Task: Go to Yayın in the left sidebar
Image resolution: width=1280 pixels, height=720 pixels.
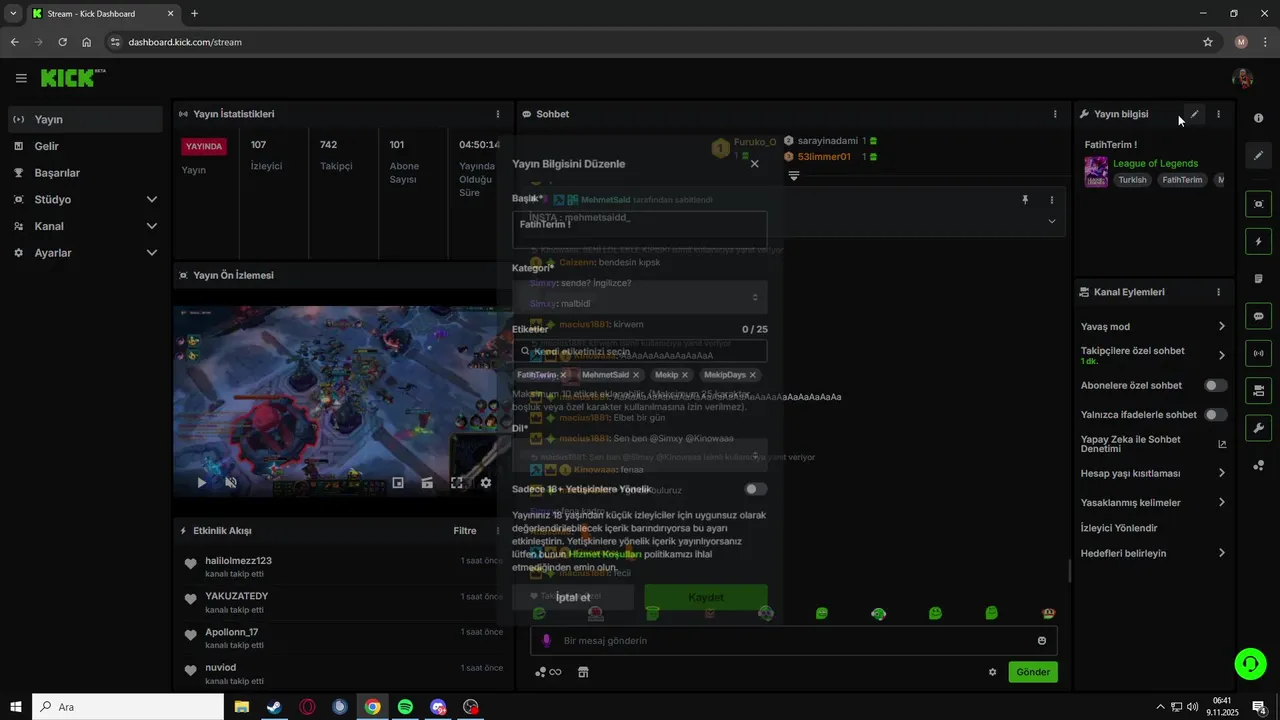Action: tap(86, 119)
